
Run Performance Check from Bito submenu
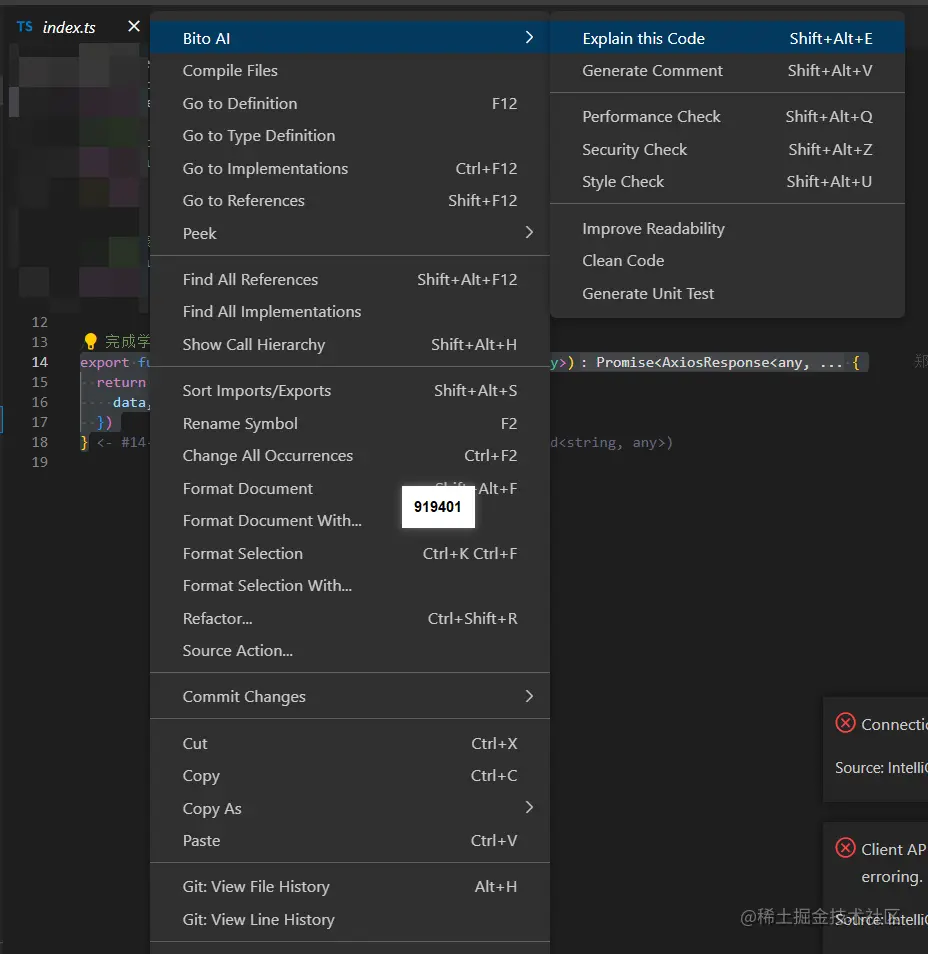click(727, 116)
